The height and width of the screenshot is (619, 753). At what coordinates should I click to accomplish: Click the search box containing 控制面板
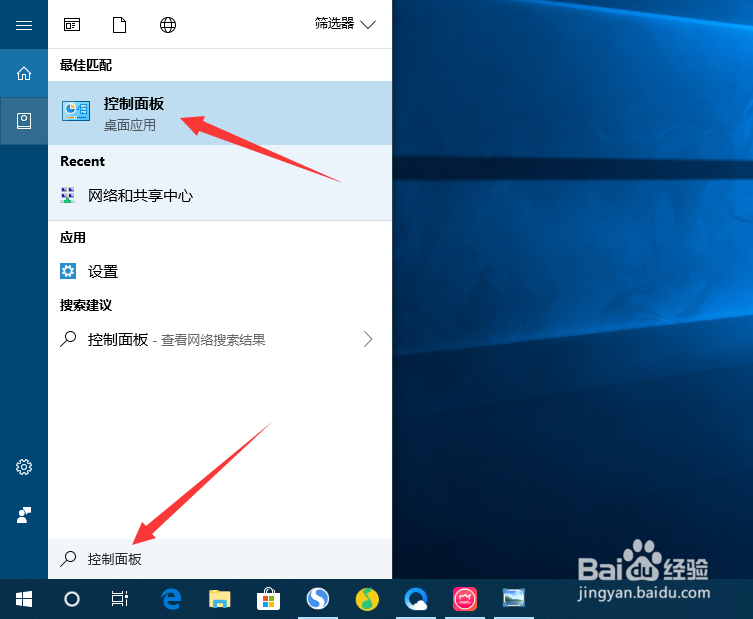click(x=220, y=558)
